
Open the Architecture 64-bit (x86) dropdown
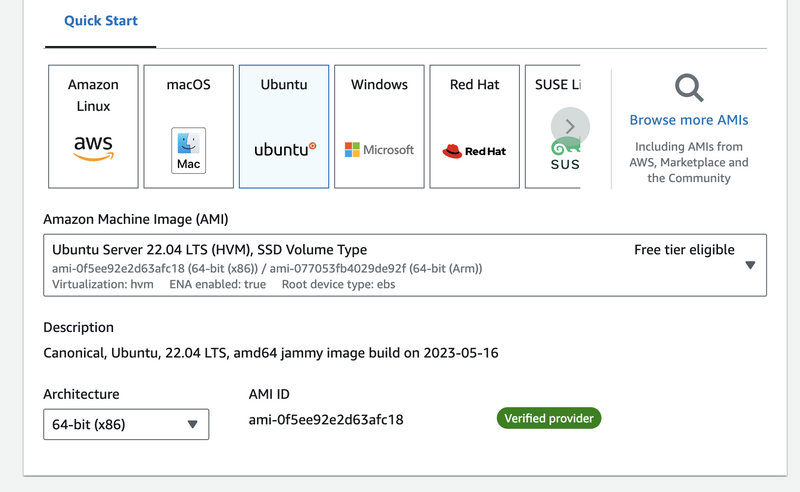click(x=126, y=424)
